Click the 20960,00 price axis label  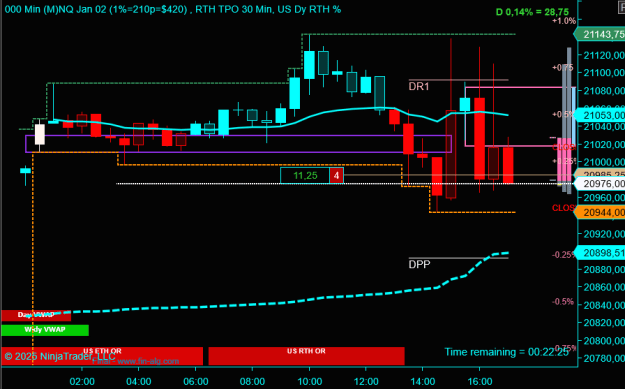[604, 198]
